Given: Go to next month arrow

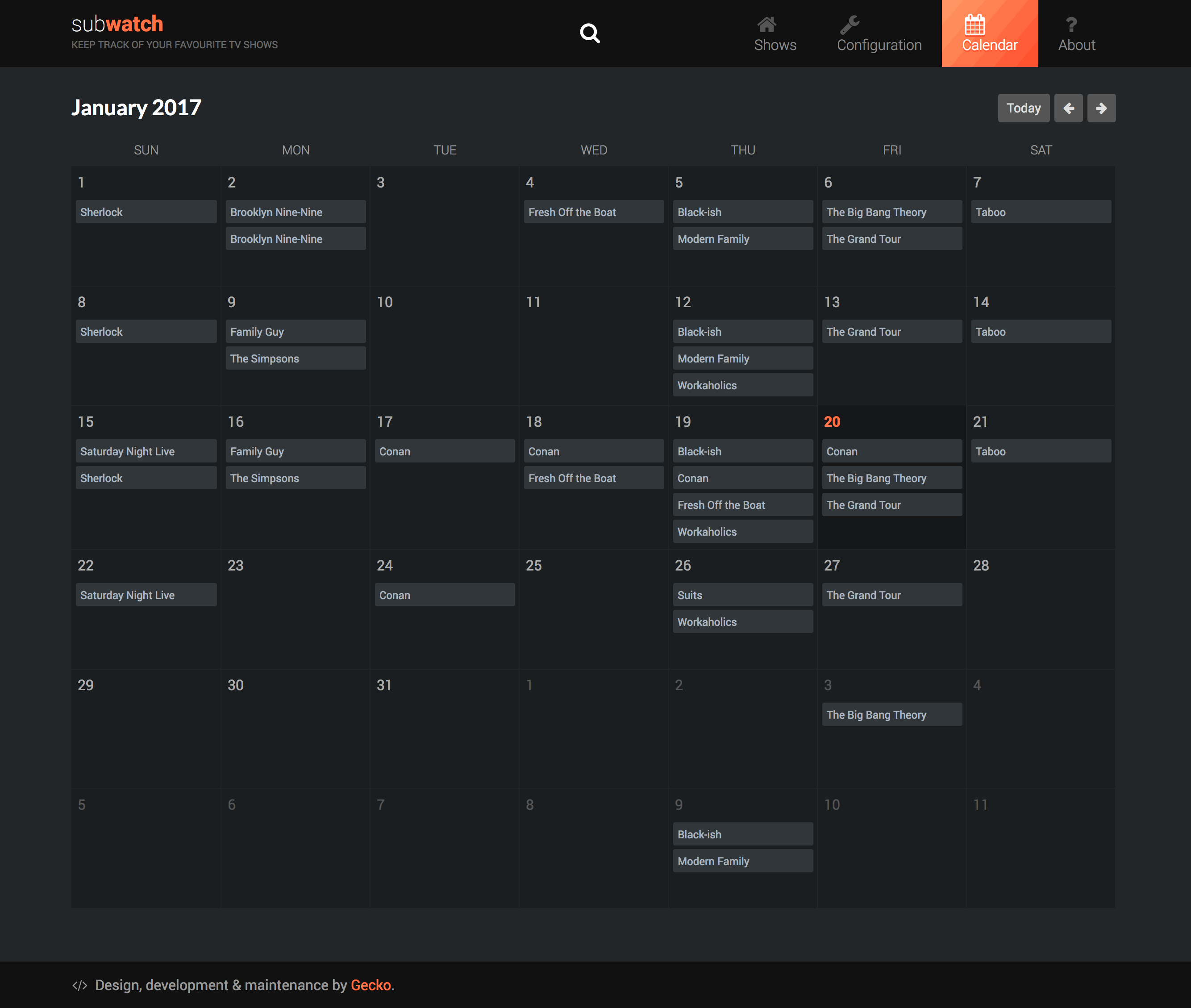Looking at the screenshot, I should coord(1101,108).
